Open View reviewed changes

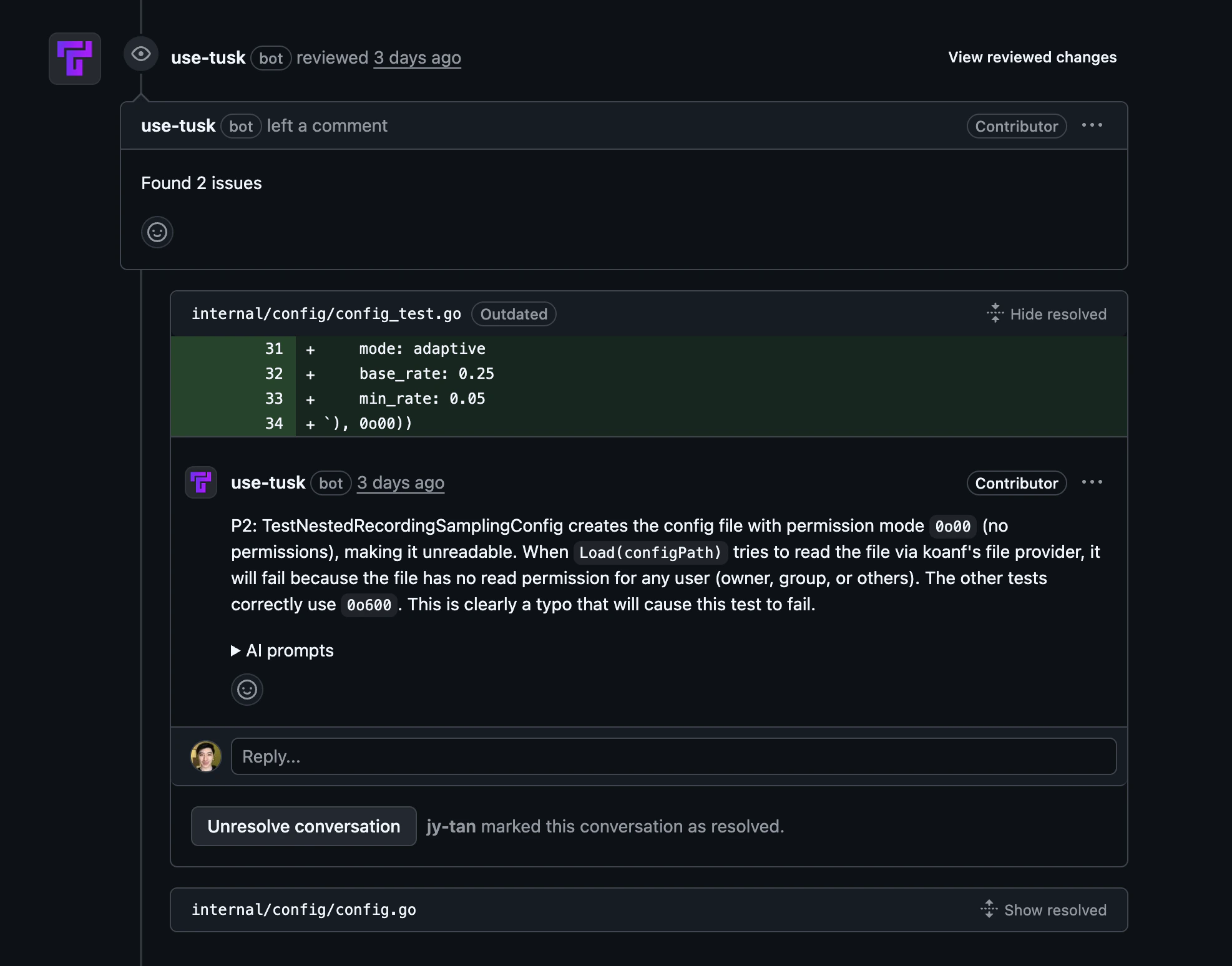[1032, 57]
